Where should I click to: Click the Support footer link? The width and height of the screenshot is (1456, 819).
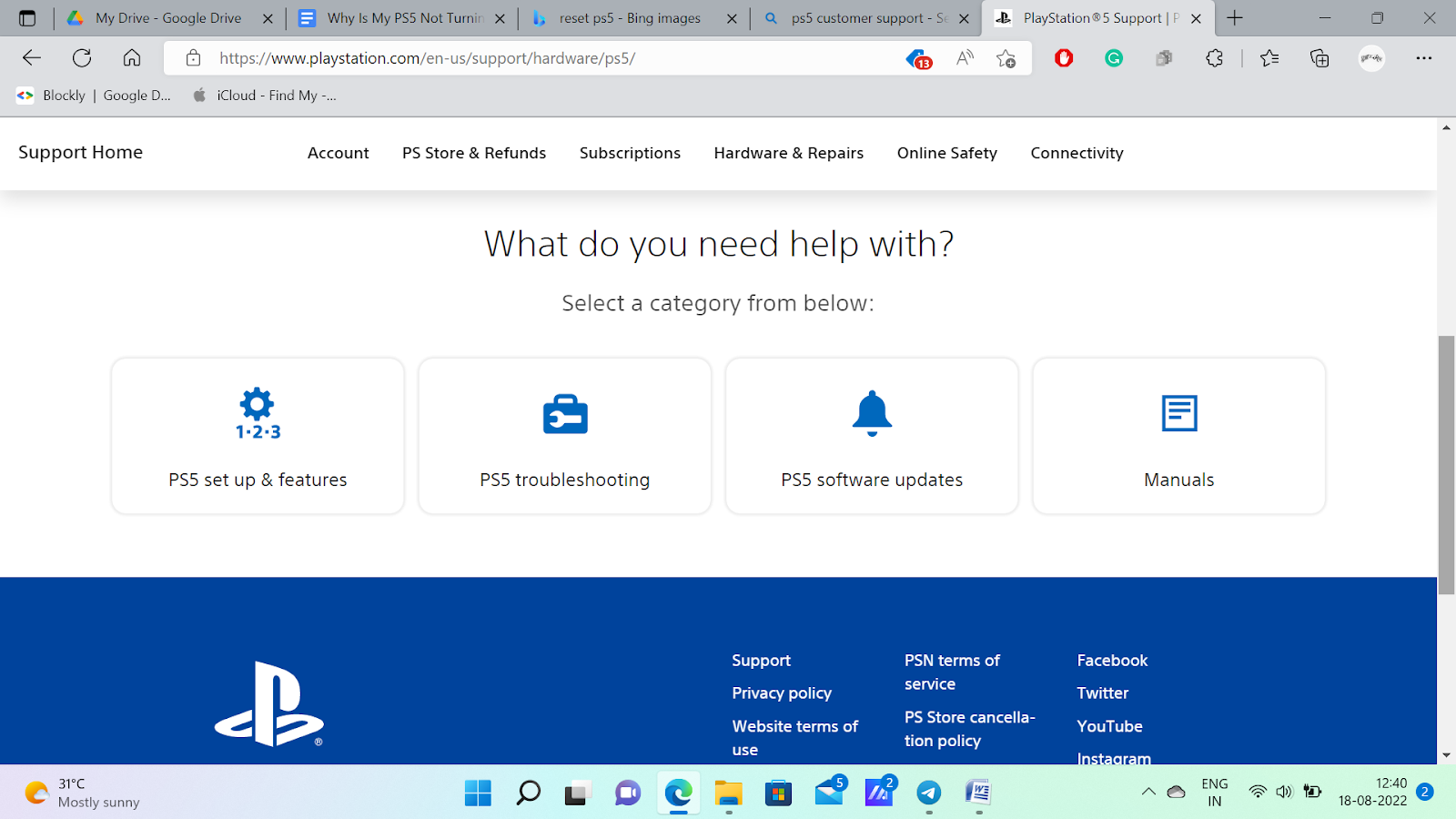[x=761, y=661]
